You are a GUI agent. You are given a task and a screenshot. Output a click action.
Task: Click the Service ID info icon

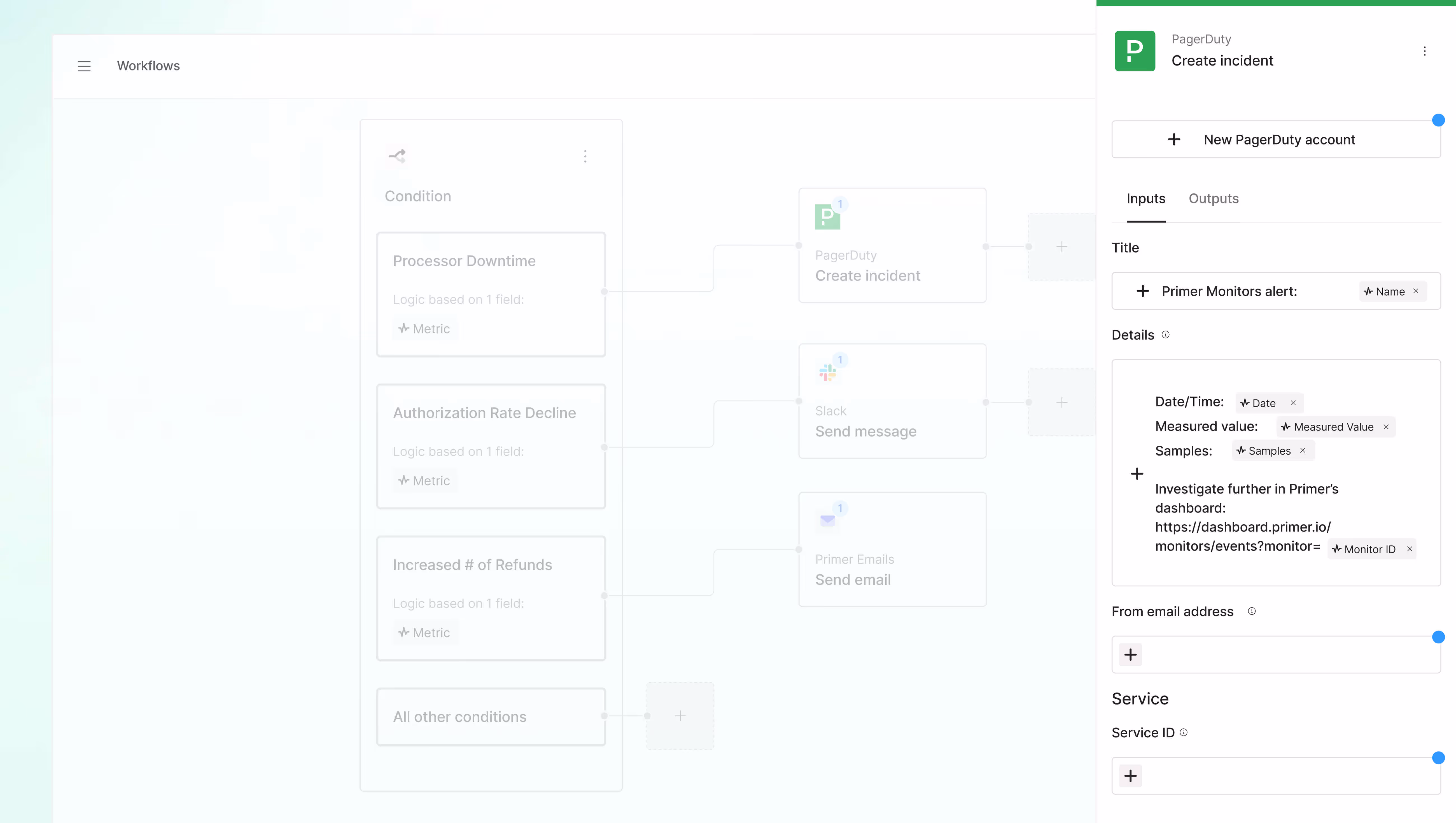pyautogui.click(x=1184, y=732)
